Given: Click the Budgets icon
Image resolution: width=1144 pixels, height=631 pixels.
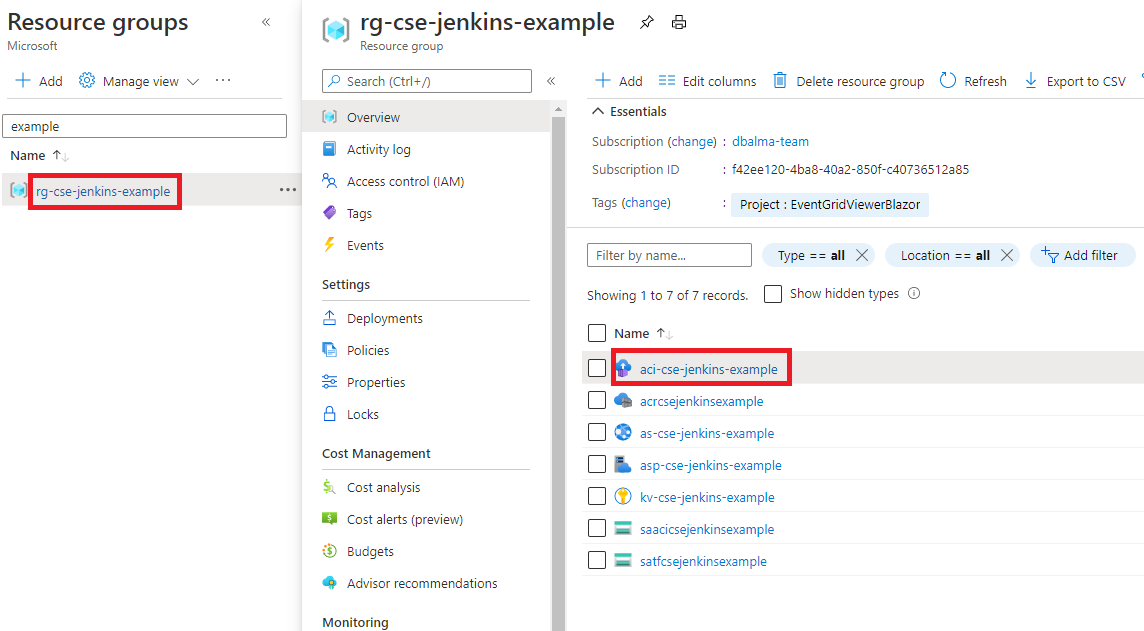Looking at the screenshot, I should pyautogui.click(x=330, y=551).
